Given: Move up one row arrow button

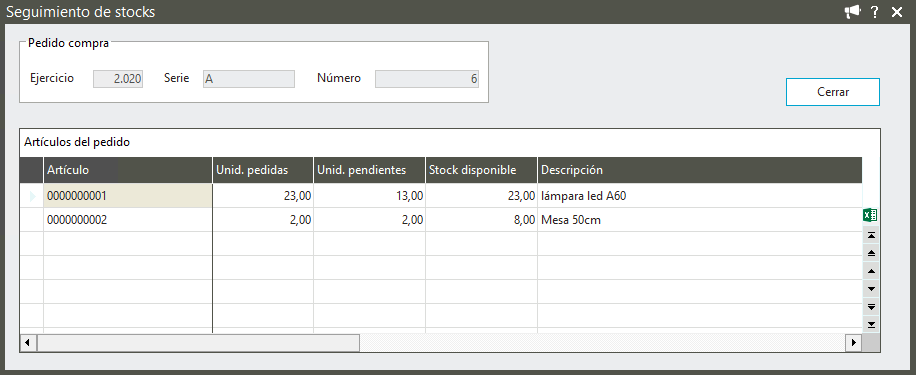Looking at the screenshot, I should [871, 271].
